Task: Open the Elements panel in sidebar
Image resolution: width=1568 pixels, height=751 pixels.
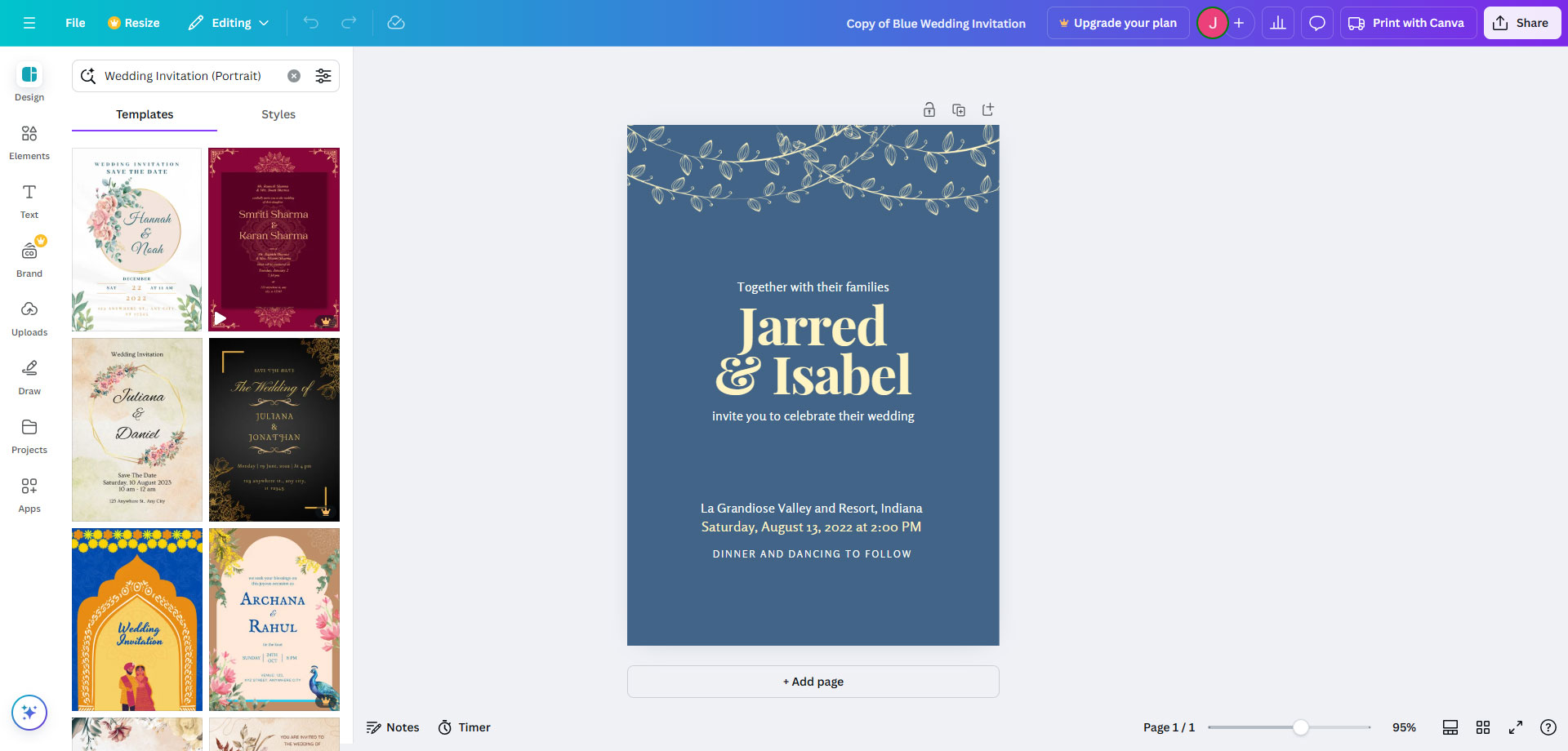Action: (29, 142)
